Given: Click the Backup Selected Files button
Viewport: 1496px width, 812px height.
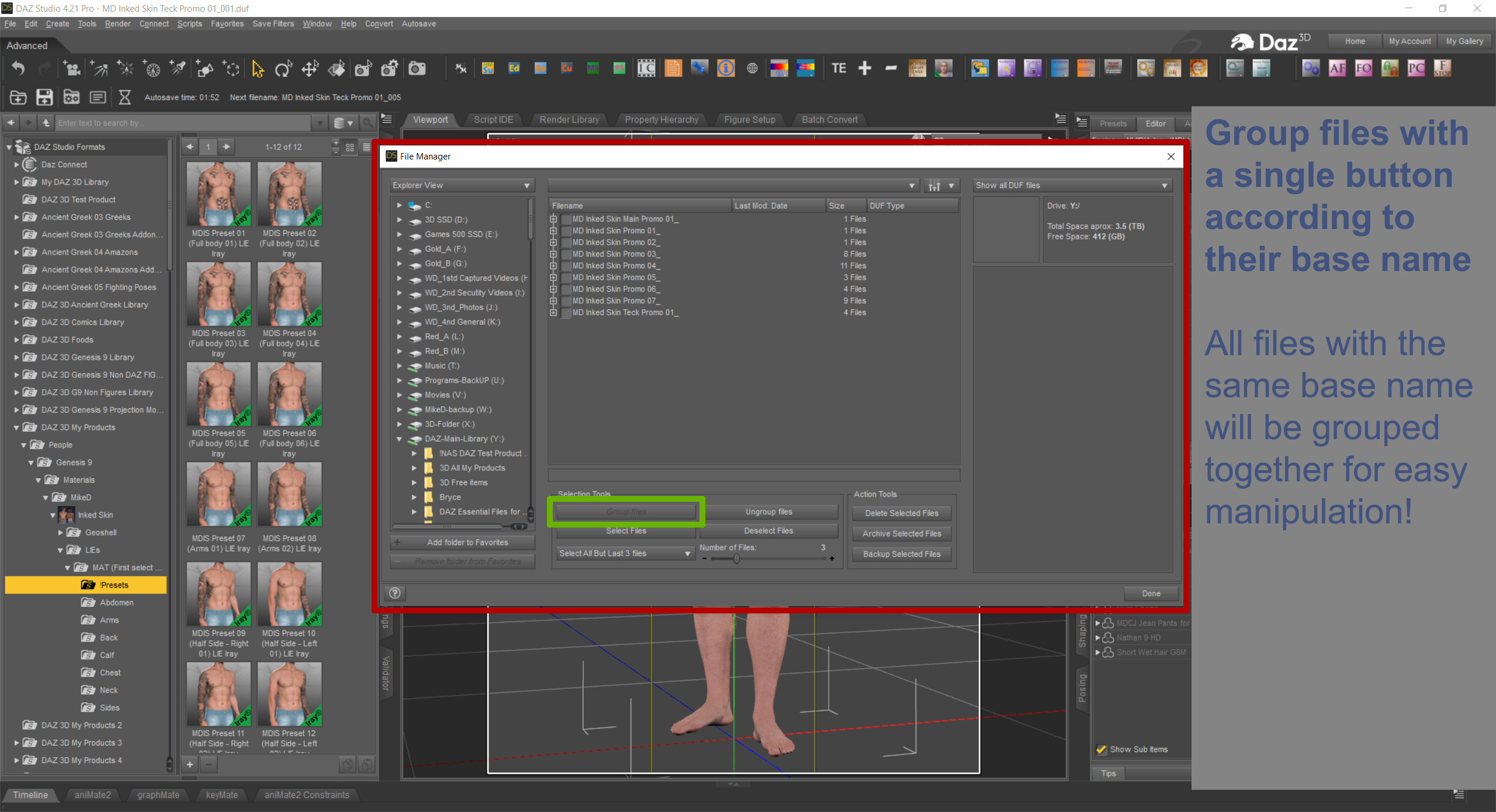Looking at the screenshot, I should 902,554.
